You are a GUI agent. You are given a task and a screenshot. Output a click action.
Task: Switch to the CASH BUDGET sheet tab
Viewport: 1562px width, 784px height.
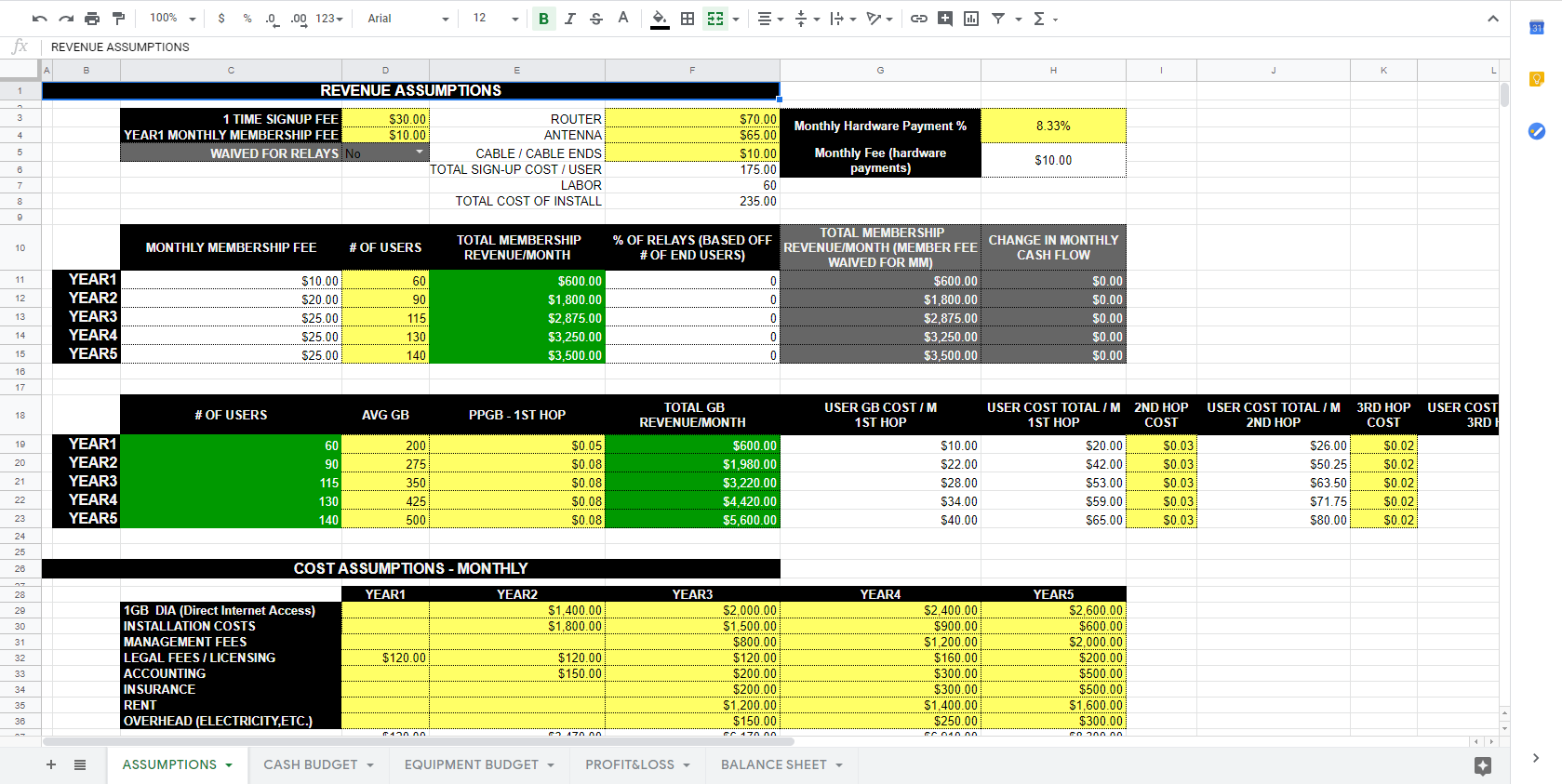(x=310, y=764)
